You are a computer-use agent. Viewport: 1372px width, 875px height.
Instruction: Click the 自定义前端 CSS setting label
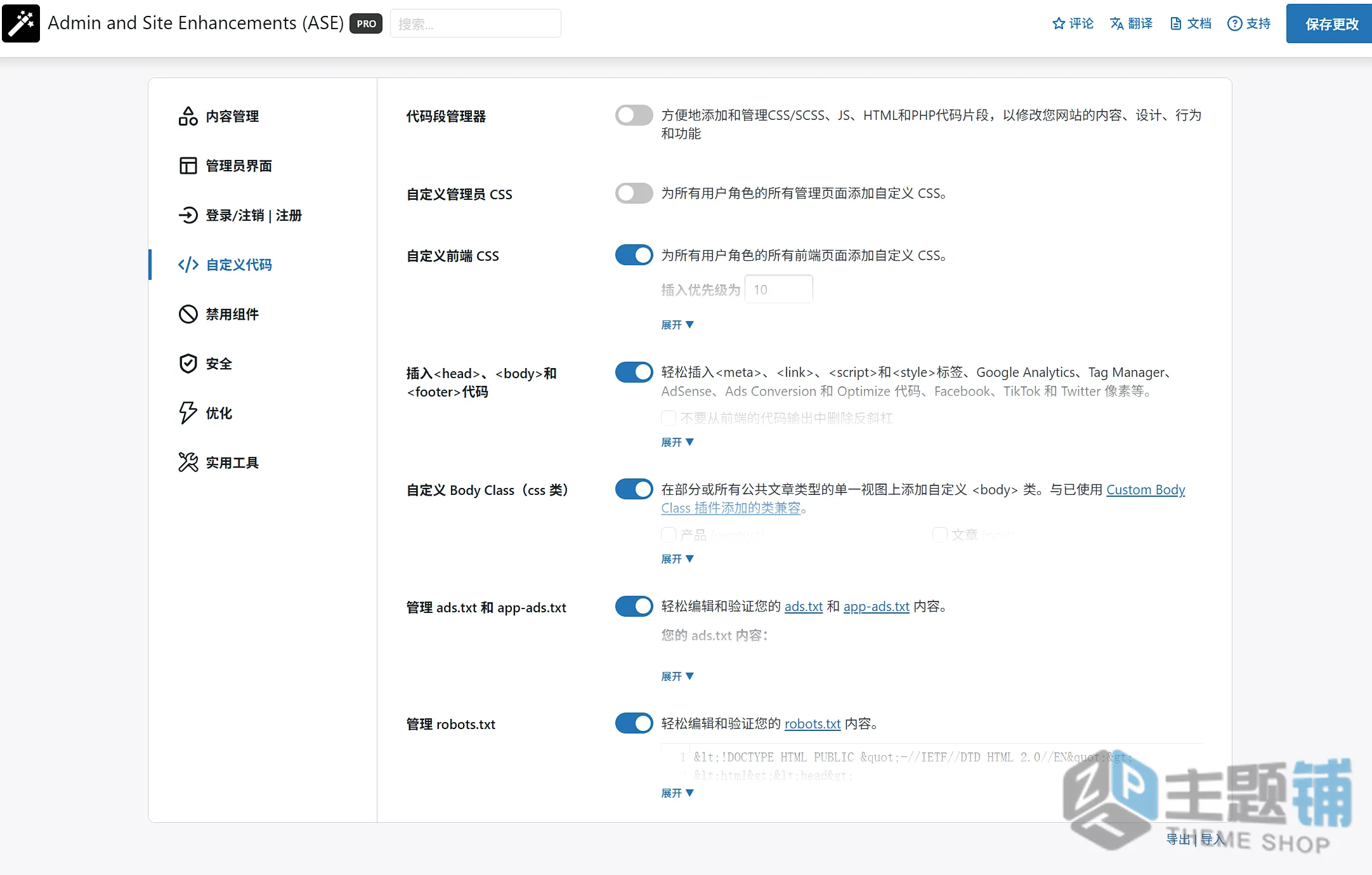pyautogui.click(x=453, y=256)
